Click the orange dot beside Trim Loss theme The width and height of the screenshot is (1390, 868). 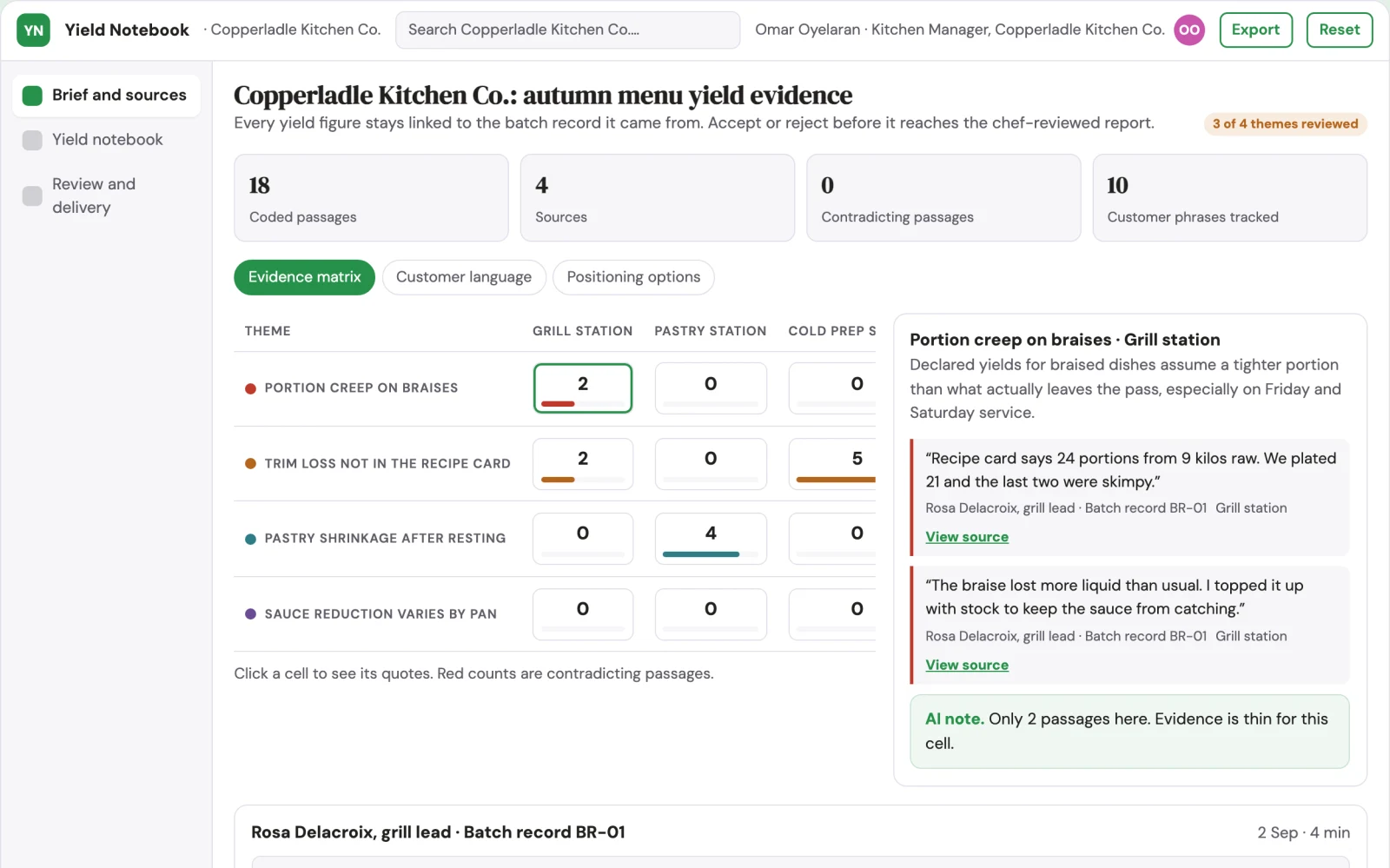(x=250, y=463)
